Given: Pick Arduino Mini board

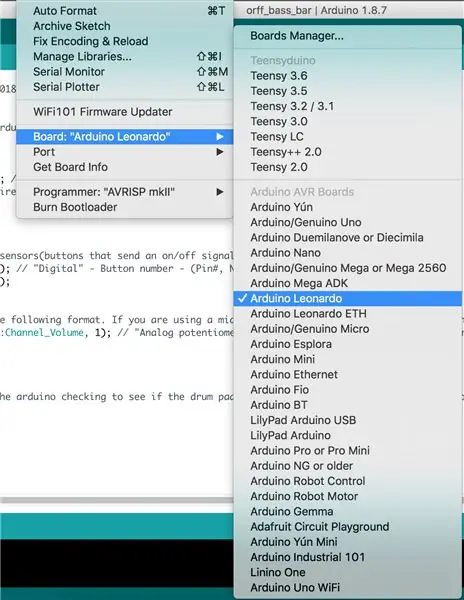Looking at the screenshot, I should point(348,359).
